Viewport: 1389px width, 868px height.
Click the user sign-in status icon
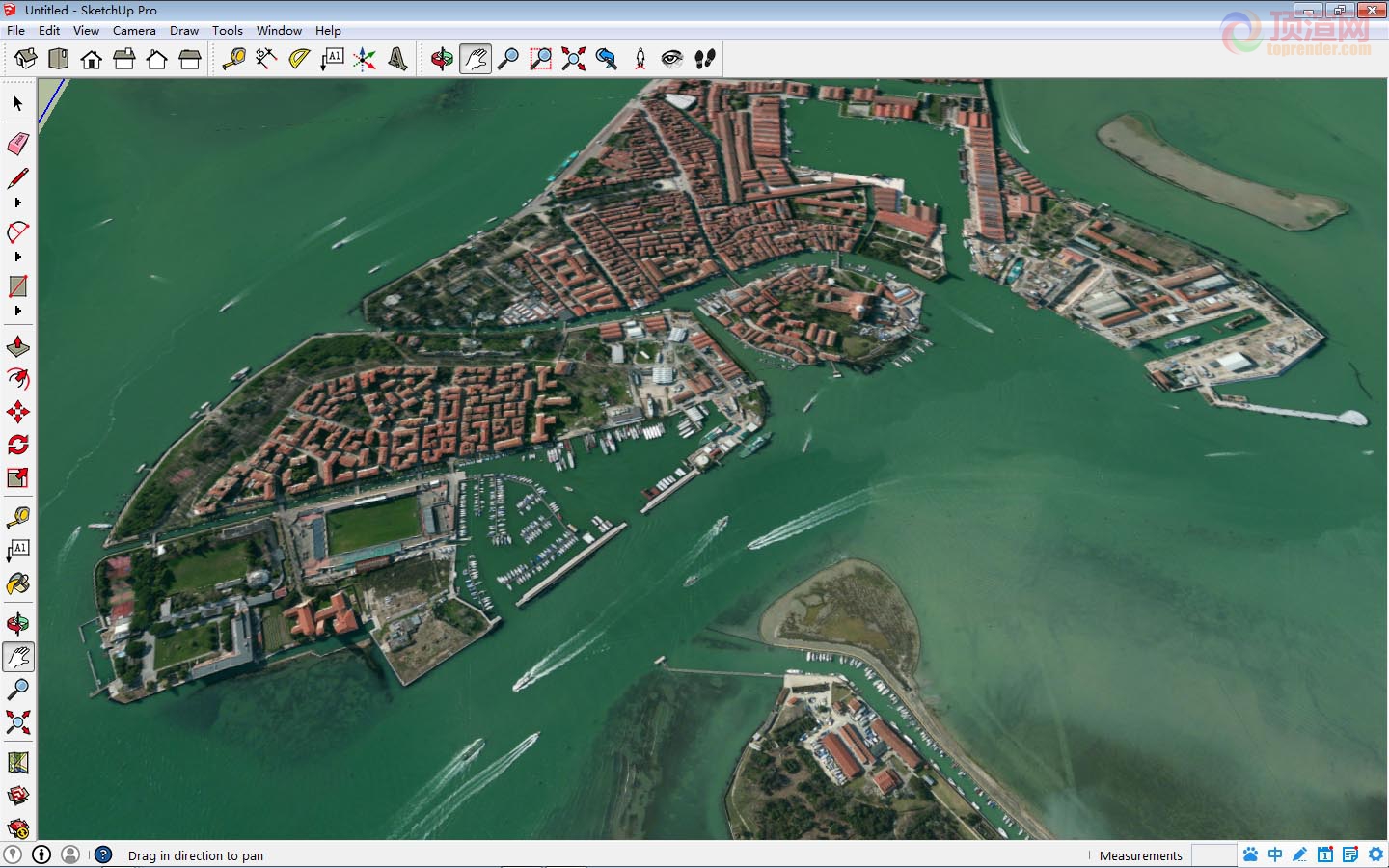click(70, 854)
